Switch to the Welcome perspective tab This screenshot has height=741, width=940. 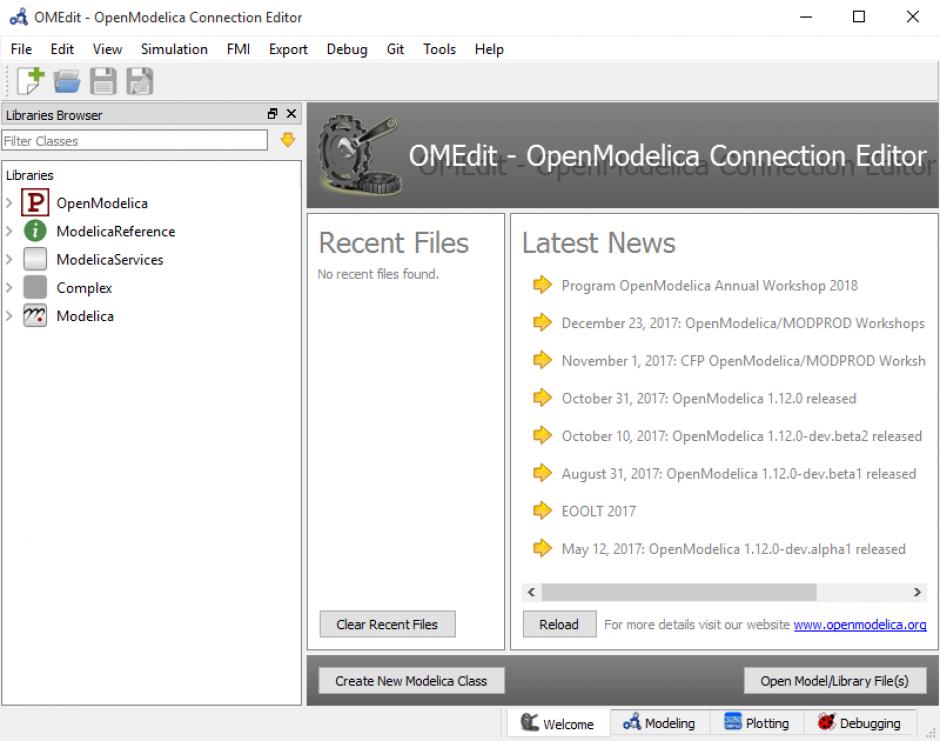pos(558,723)
